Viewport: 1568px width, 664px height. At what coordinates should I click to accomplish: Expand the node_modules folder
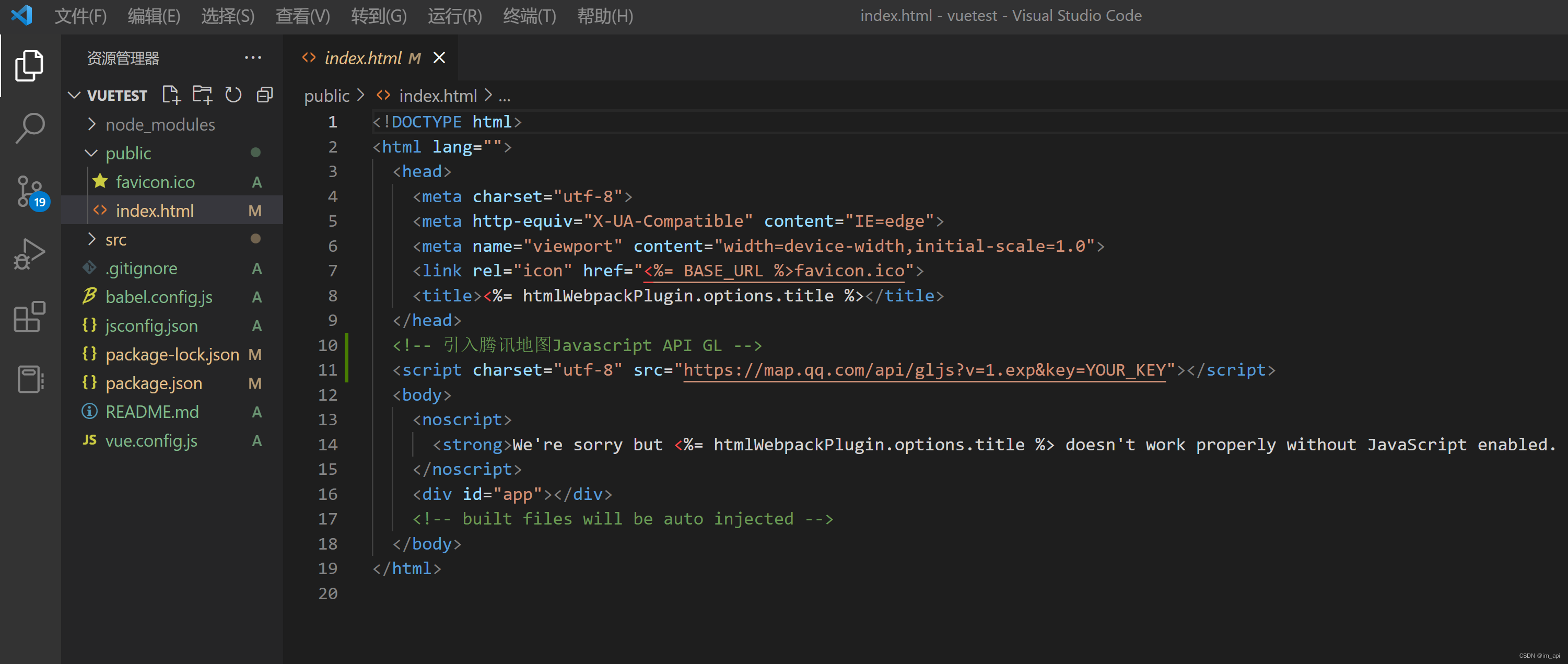tap(159, 124)
